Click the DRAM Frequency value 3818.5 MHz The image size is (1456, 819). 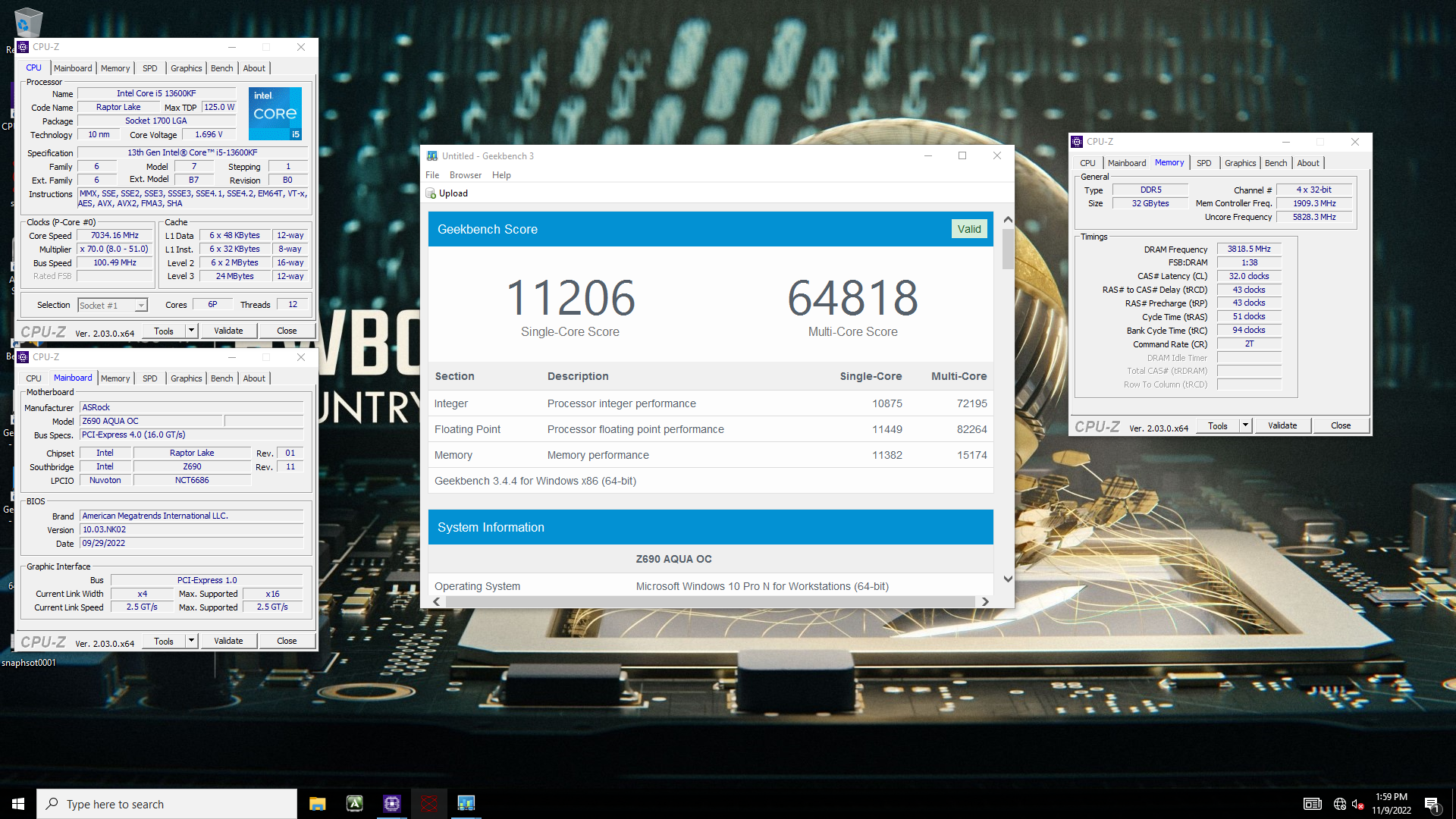(x=1249, y=249)
